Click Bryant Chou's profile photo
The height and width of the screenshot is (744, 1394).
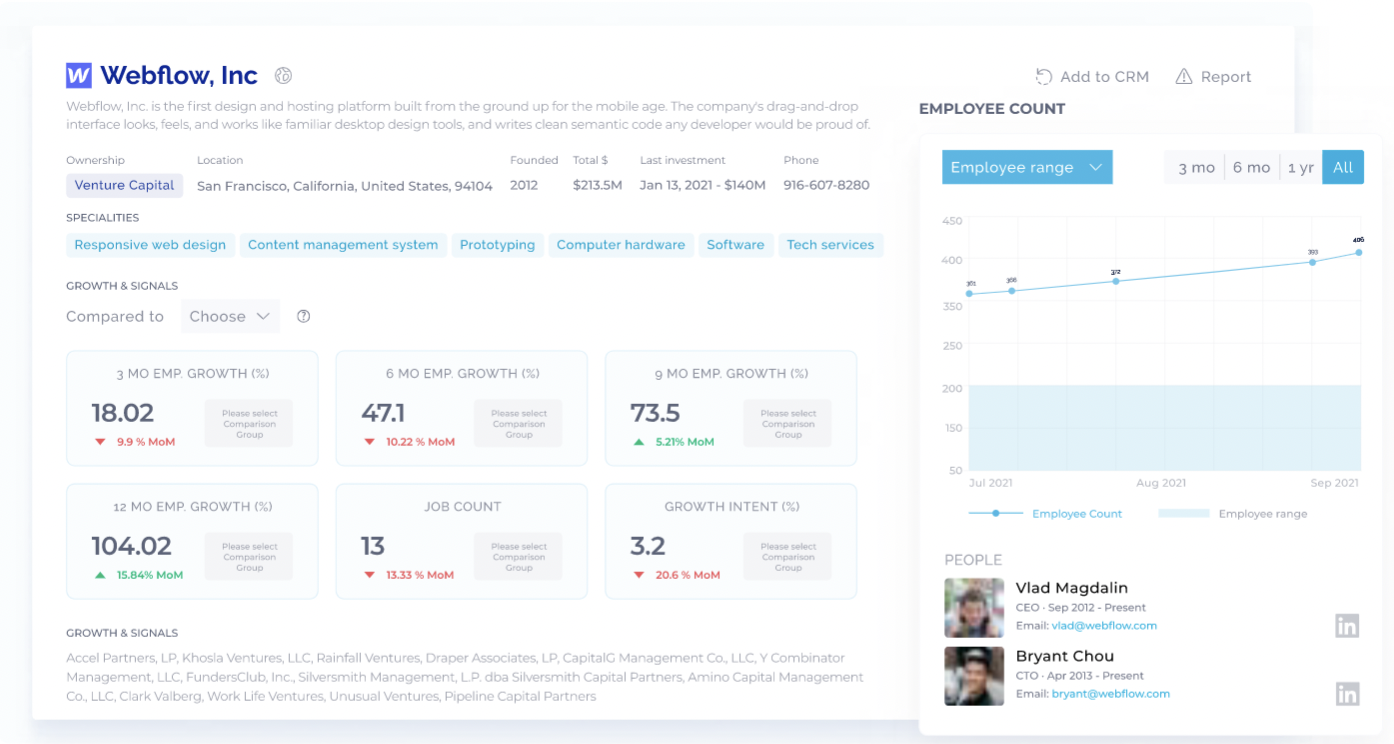tap(974, 676)
